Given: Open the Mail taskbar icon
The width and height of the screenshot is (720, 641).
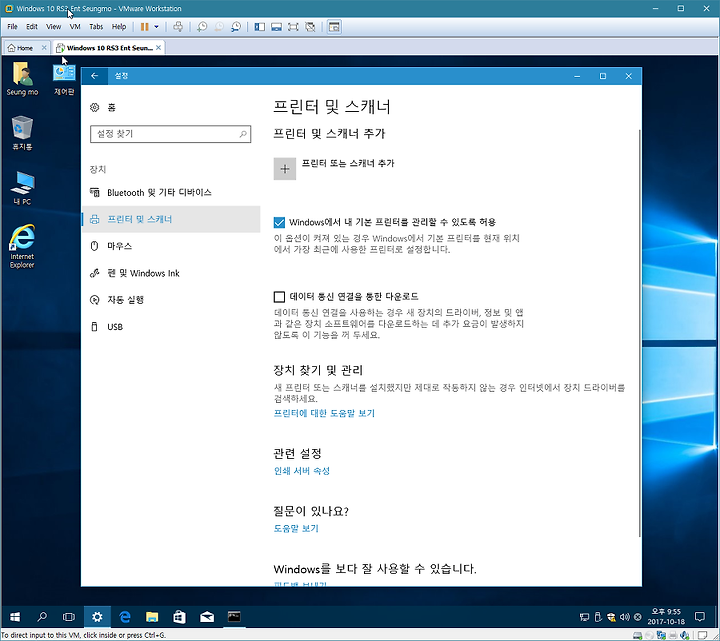Looking at the screenshot, I should 207,617.
